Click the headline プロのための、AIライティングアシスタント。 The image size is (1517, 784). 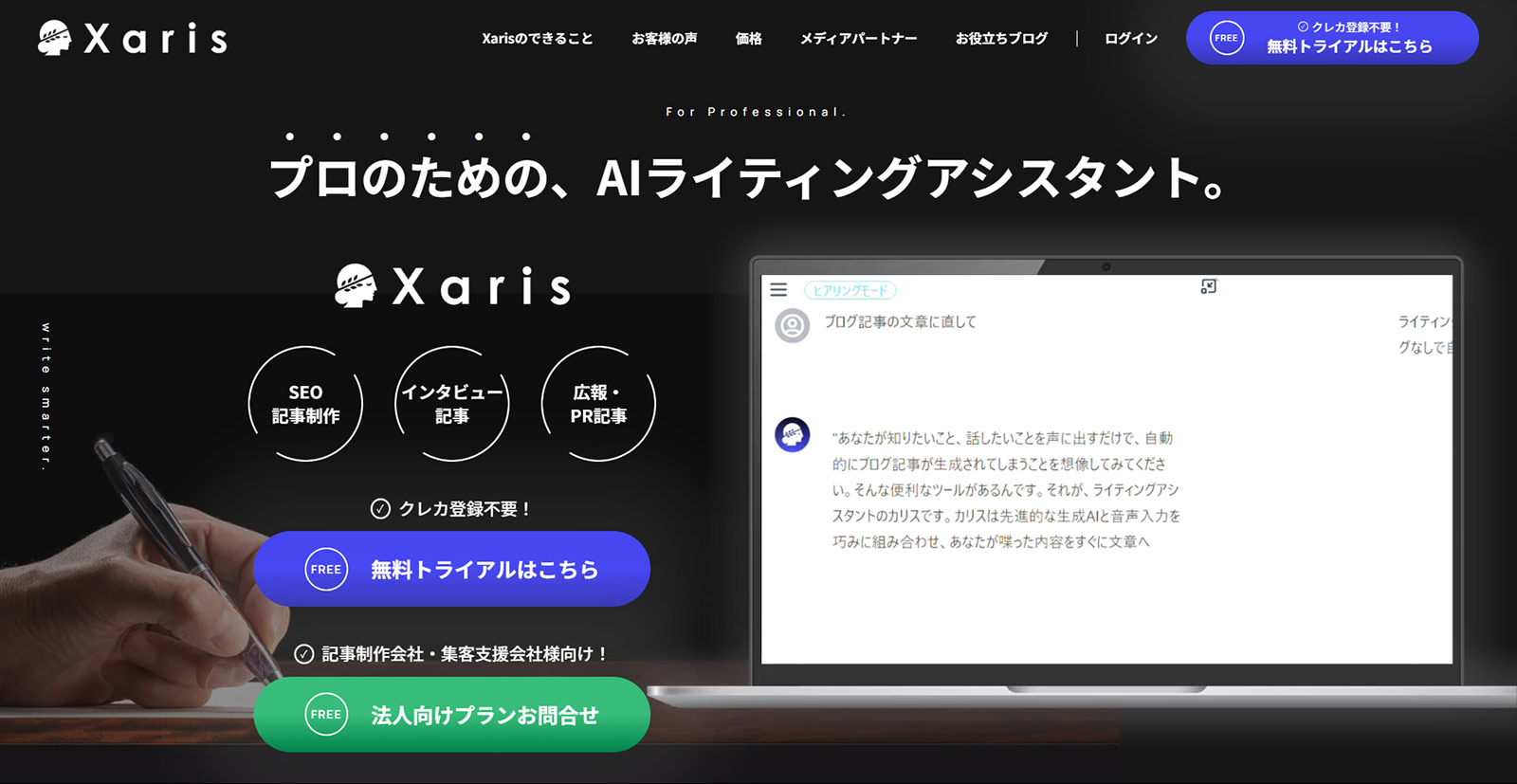[748, 177]
